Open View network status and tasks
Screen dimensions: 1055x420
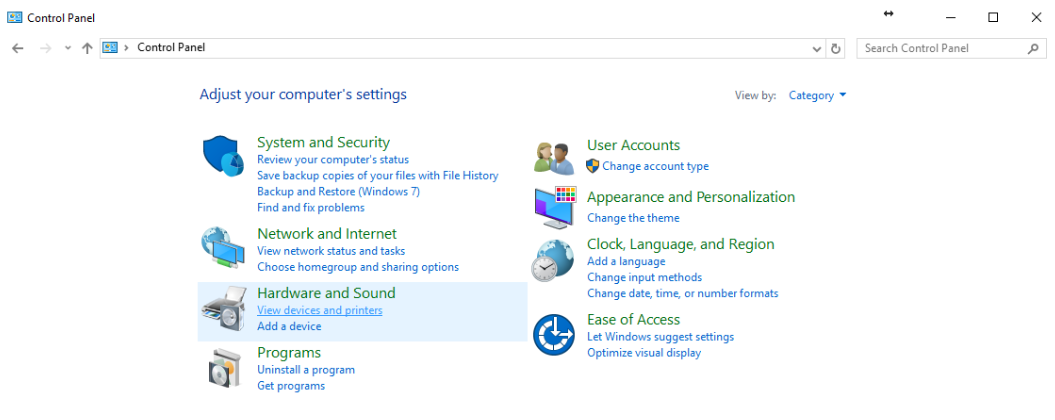(331, 251)
